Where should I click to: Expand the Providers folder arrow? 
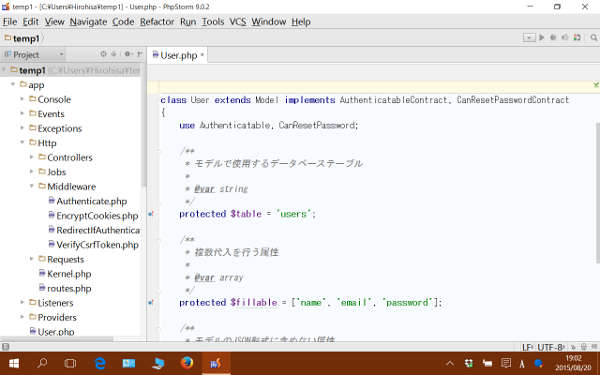[22, 317]
